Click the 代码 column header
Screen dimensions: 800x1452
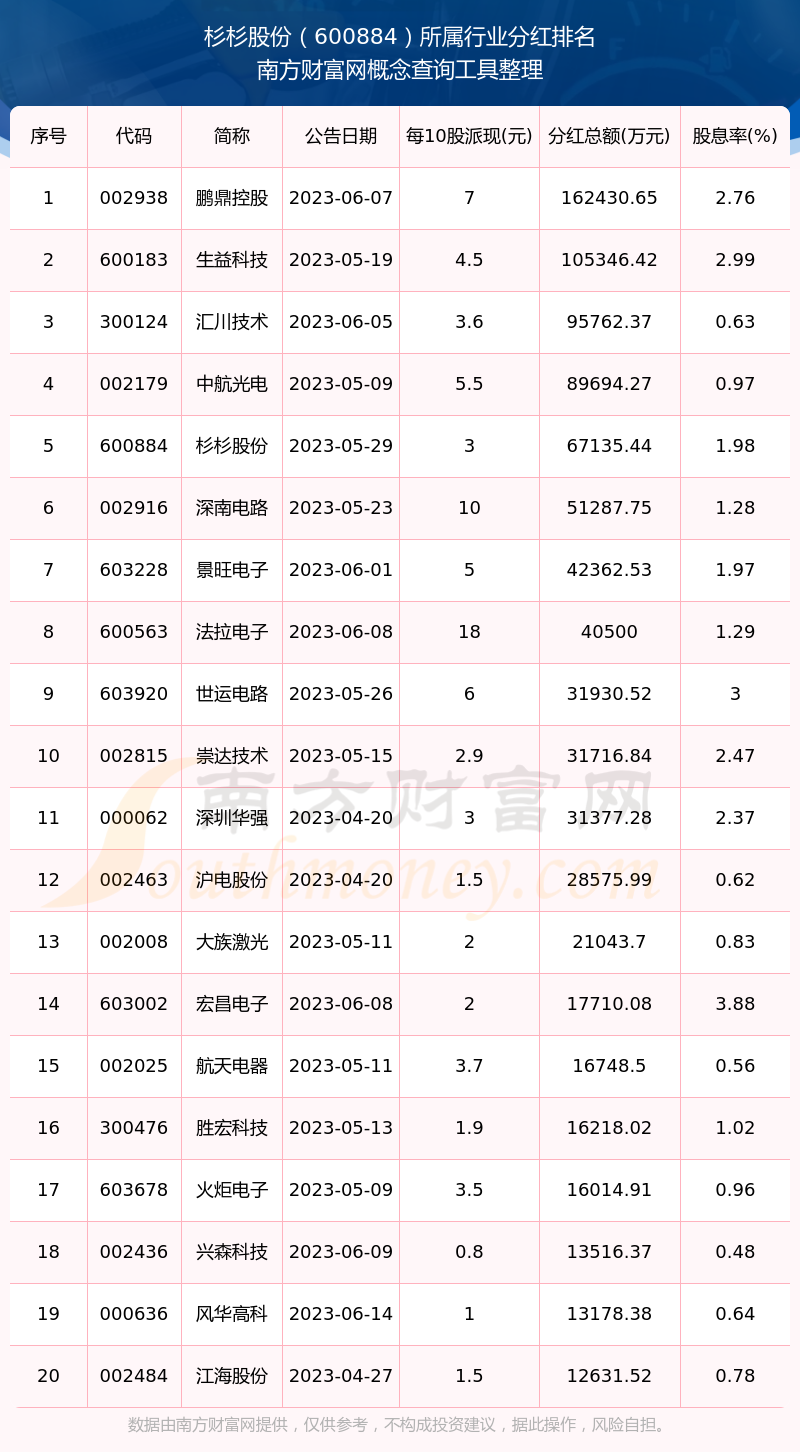(x=134, y=136)
